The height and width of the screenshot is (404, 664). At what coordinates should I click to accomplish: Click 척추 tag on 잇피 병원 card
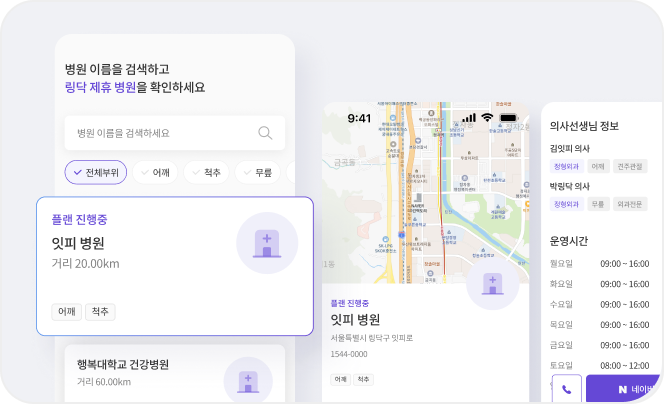coord(100,312)
